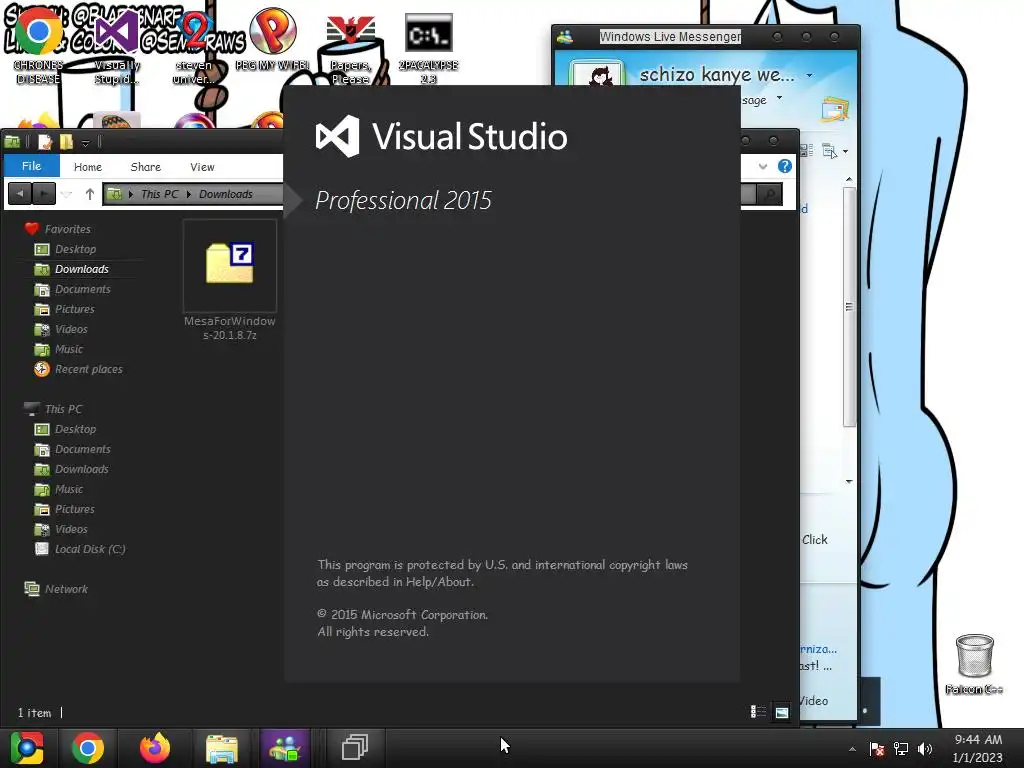Switch to Windows Live Messenger taskbar button
This screenshot has width=1024, height=768.
click(x=285, y=748)
